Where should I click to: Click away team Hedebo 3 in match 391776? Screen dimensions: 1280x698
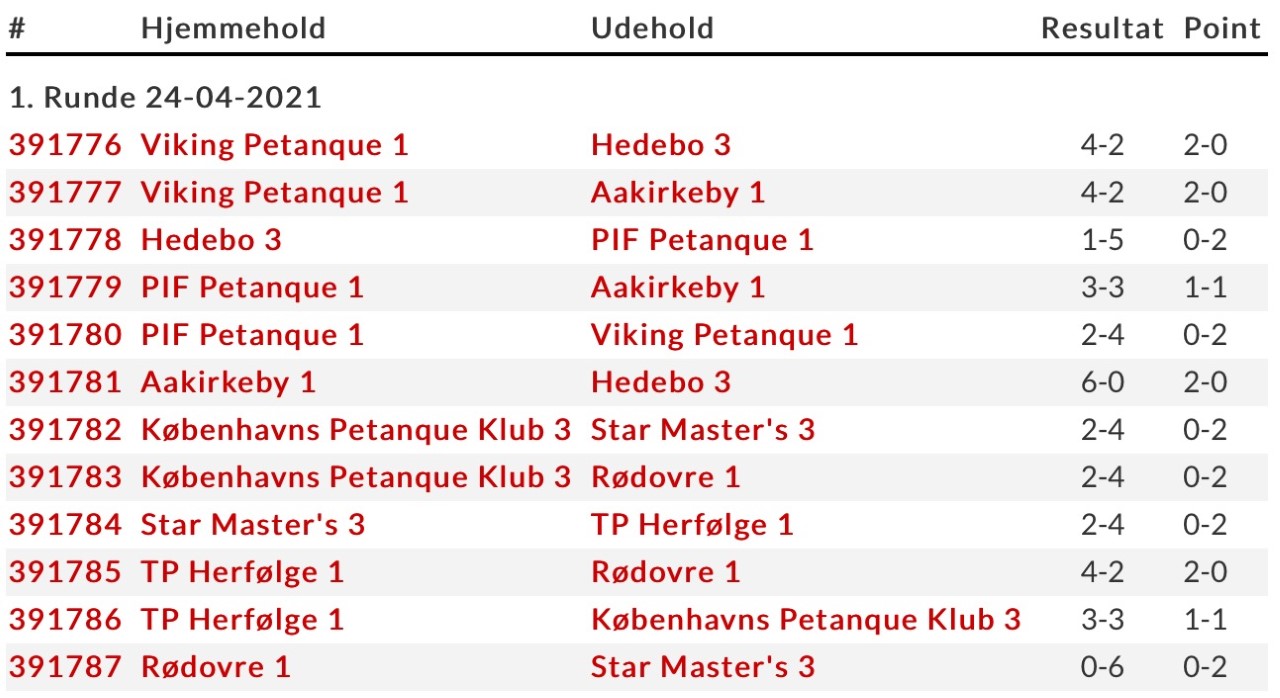click(x=661, y=145)
